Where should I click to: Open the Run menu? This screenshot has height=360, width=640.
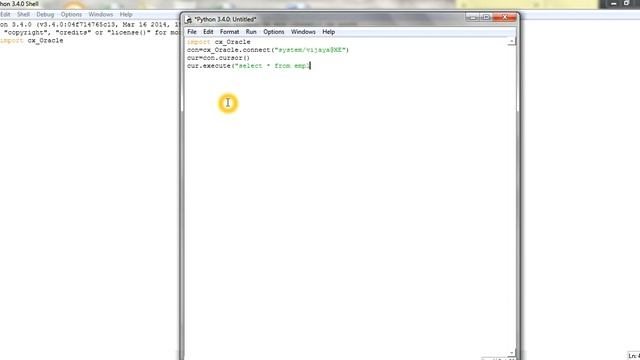click(251, 32)
